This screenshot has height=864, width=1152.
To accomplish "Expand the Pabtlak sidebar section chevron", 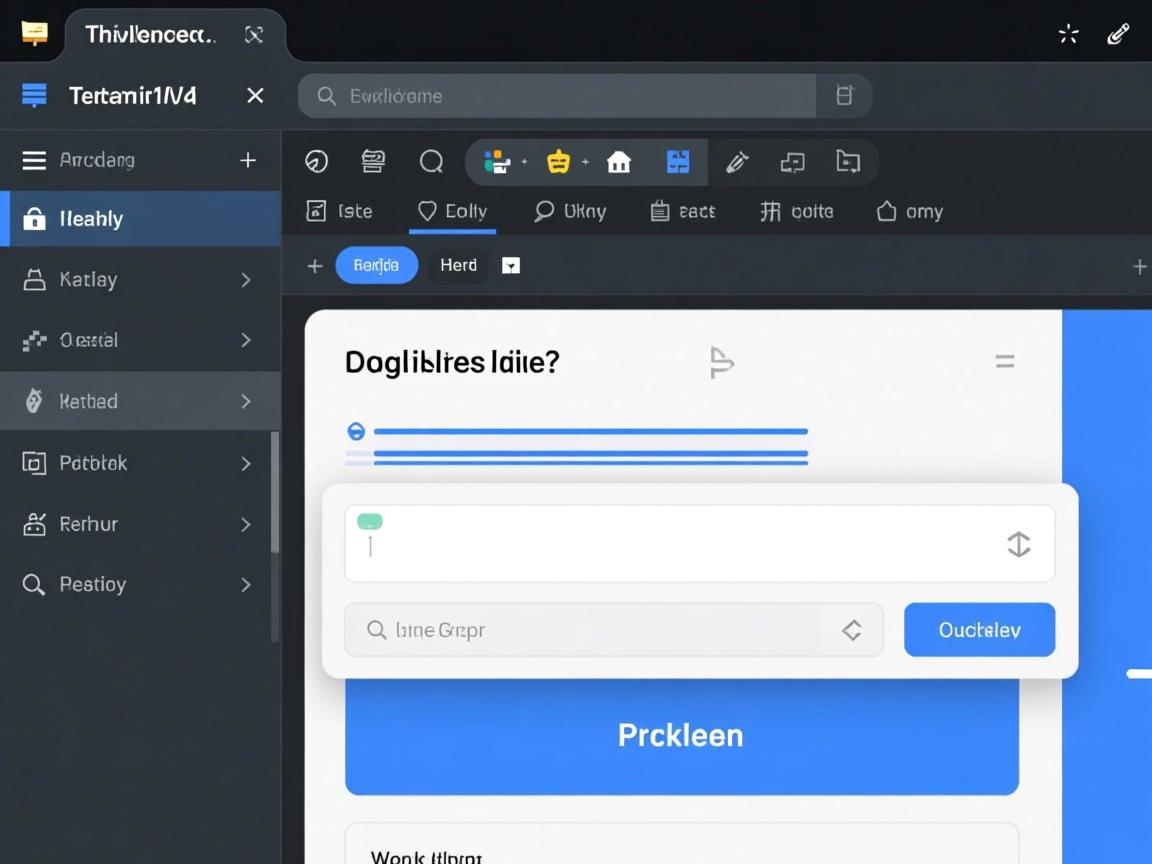I will (x=246, y=463).
